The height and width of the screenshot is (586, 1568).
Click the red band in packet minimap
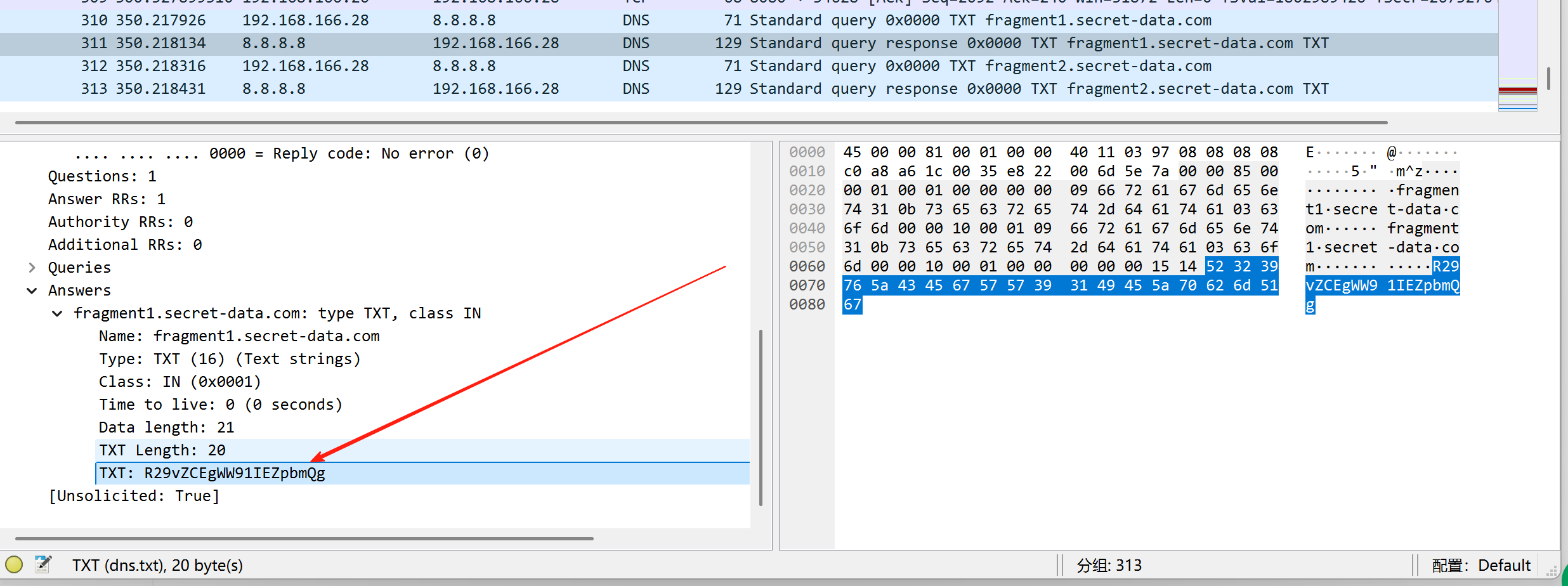click(x=1517, y=91)
